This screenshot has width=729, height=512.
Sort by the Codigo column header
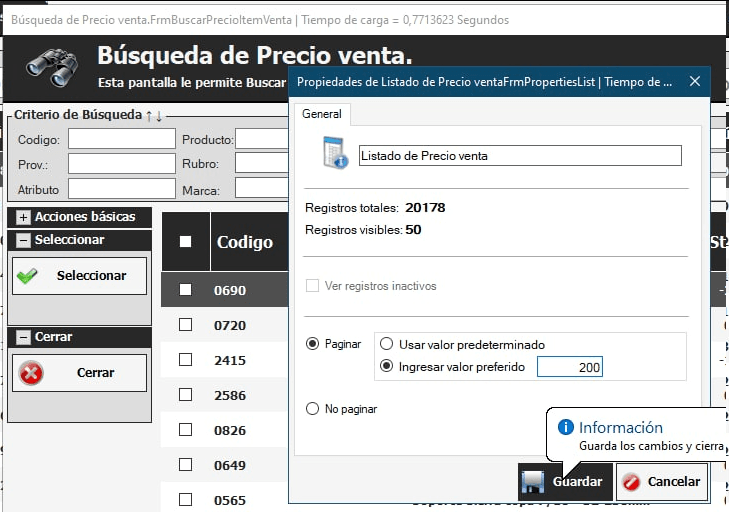pyautogui.click(x=245, y=242)
